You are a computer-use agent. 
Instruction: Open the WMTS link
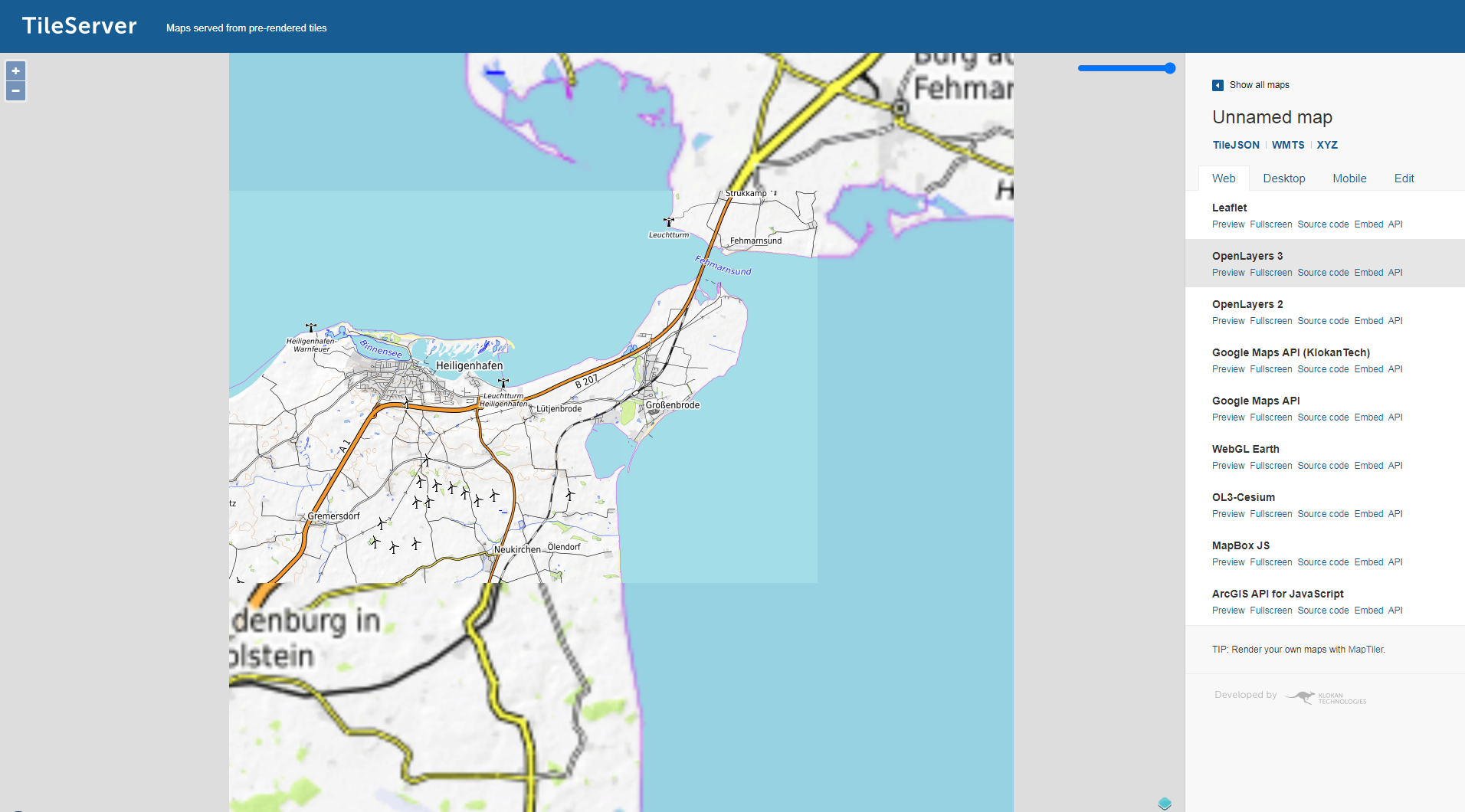pos(1287,145)
